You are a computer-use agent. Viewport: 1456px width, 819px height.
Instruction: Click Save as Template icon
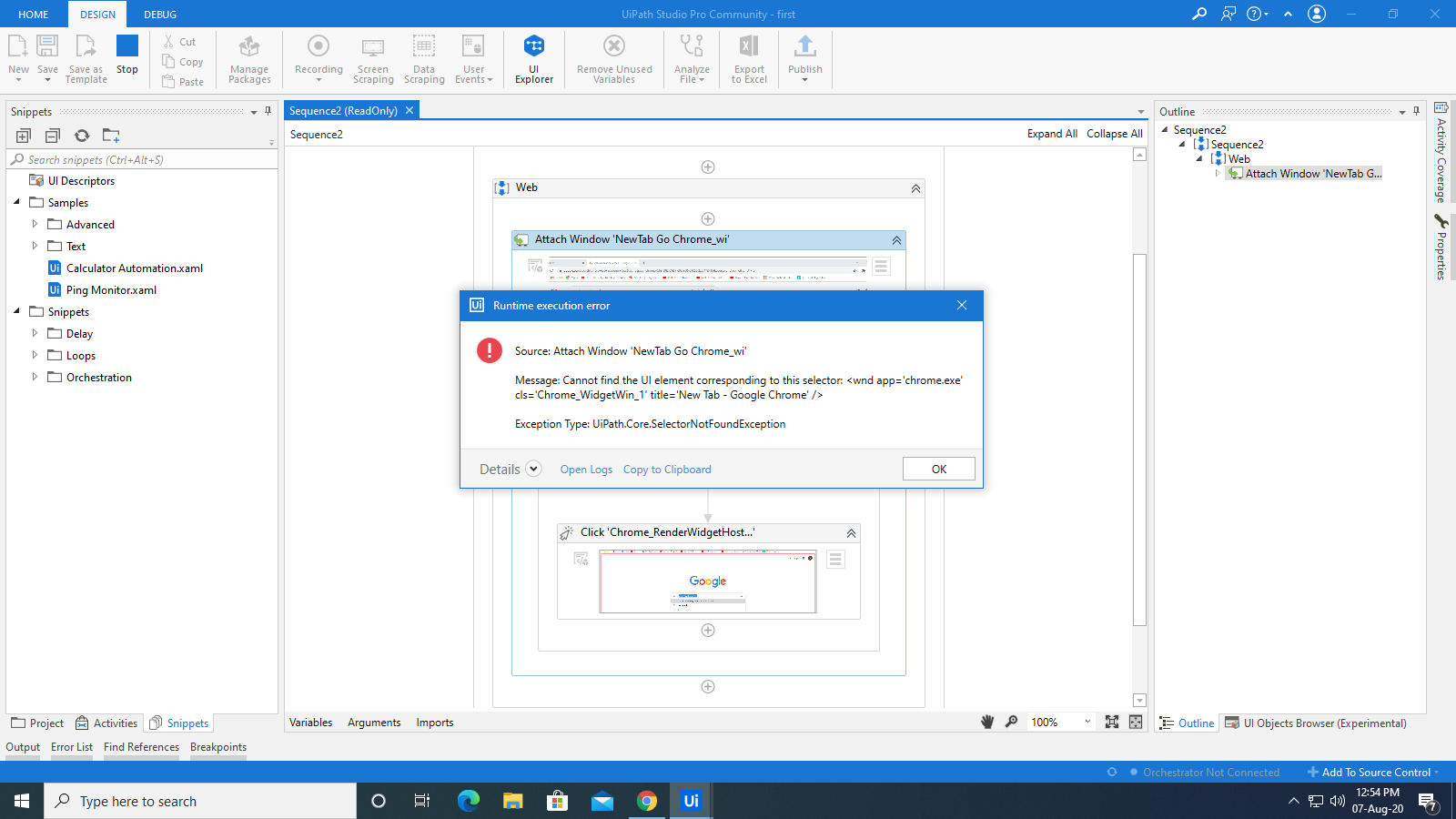pos(86,58)
